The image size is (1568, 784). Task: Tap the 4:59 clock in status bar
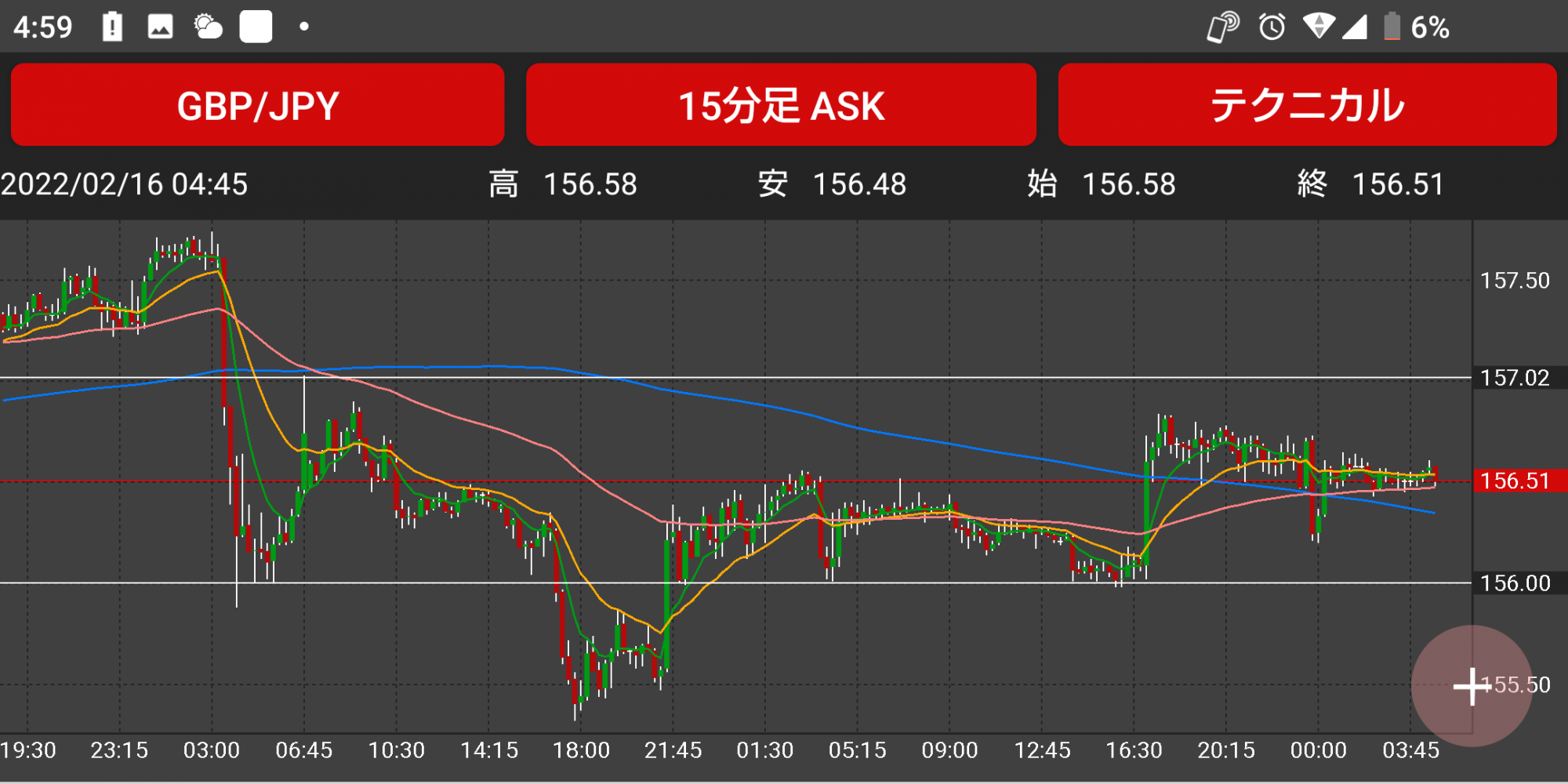click(42, 27)
